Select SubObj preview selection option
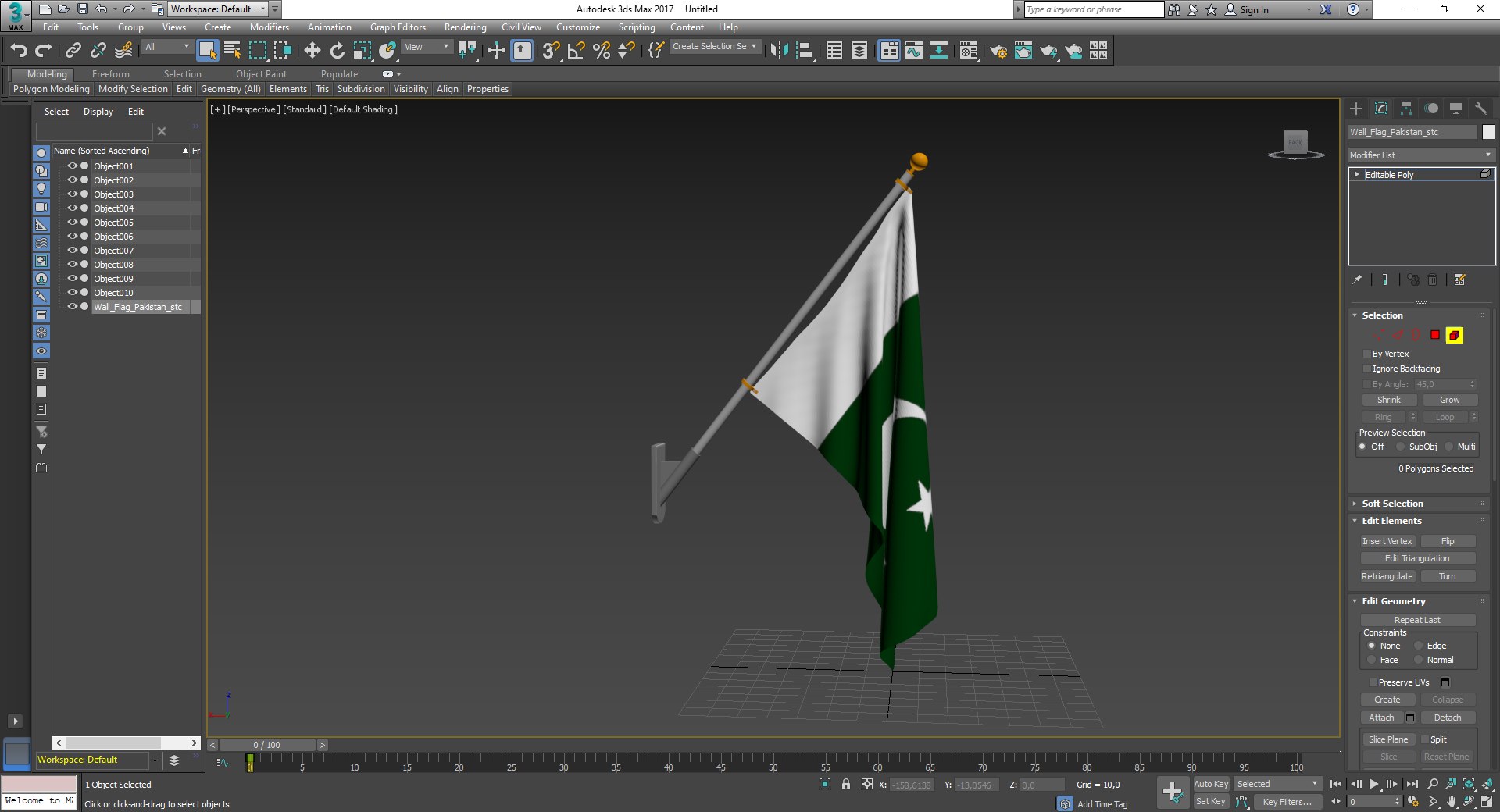The height and width of the screenshot is (812, 1500). tap(1401, 447)
